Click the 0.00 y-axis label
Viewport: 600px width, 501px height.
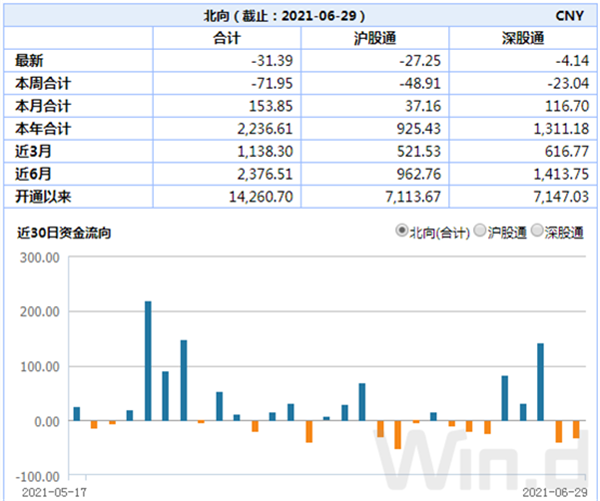tap(47, 422)
